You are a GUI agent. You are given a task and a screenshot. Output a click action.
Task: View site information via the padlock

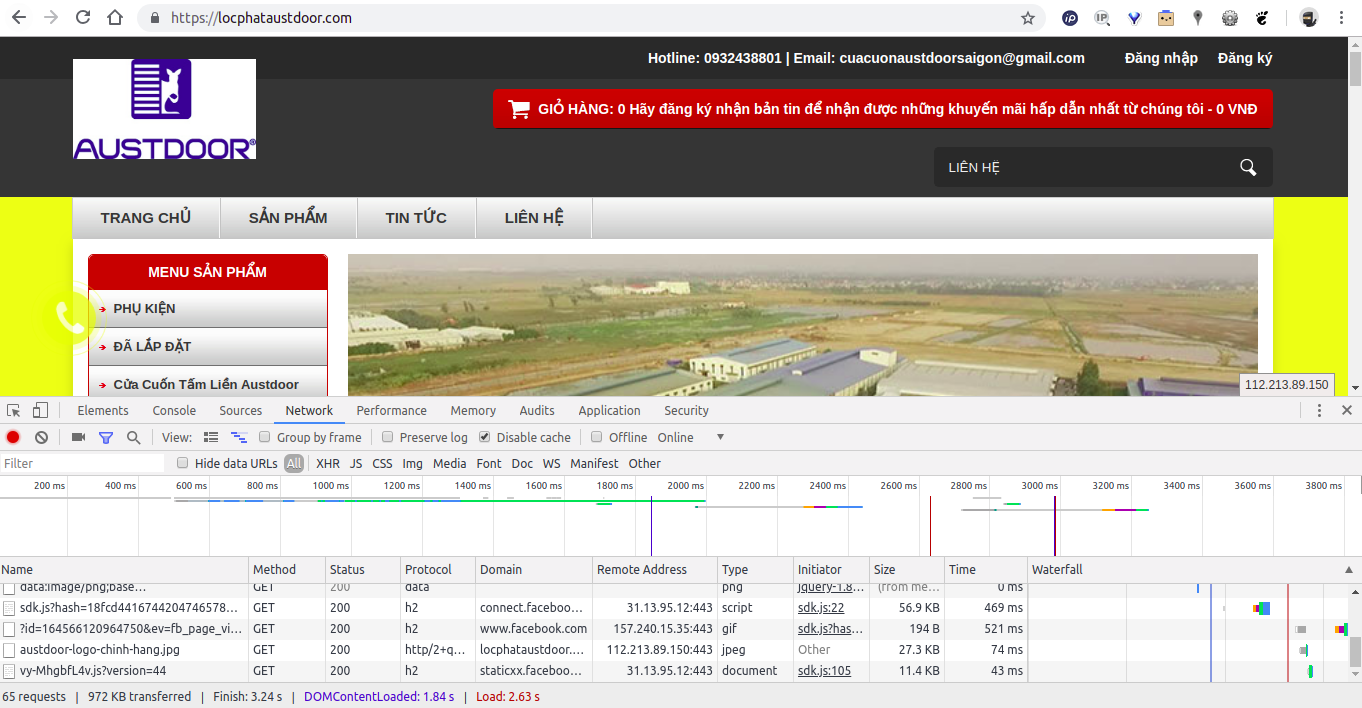click(154, 18)
